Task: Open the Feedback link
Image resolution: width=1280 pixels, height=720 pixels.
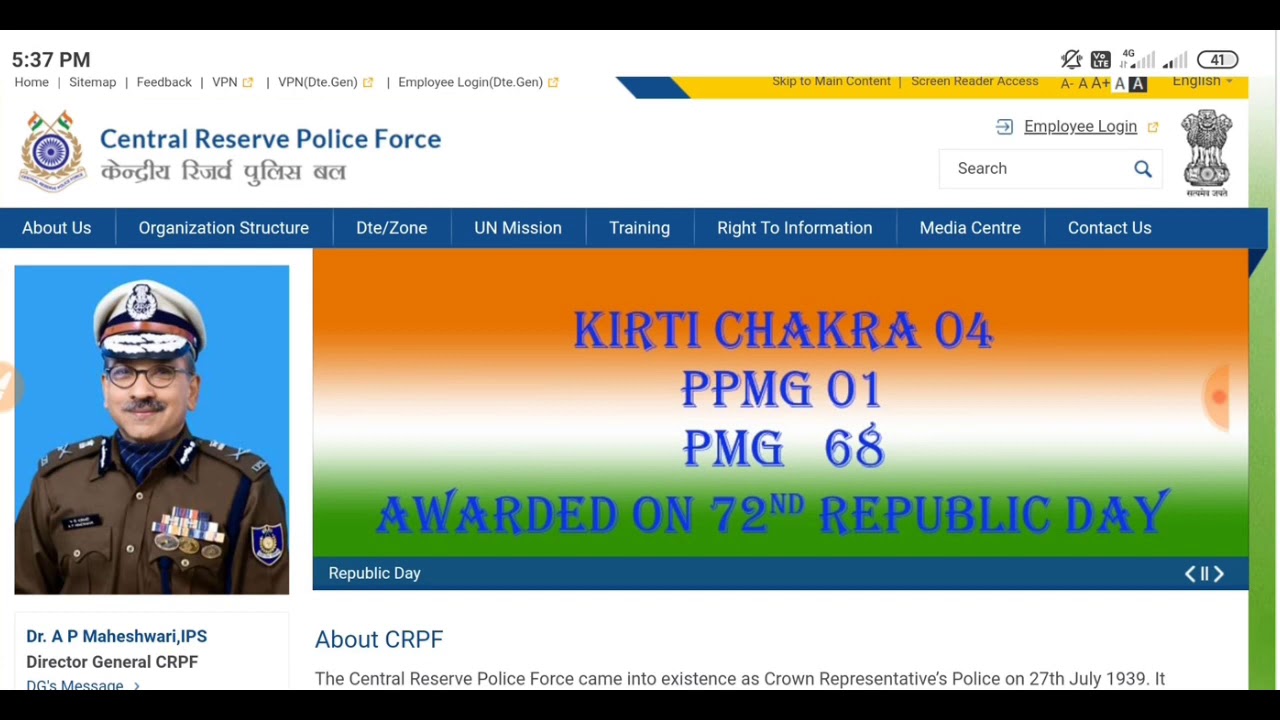Action: pos(164,83)
